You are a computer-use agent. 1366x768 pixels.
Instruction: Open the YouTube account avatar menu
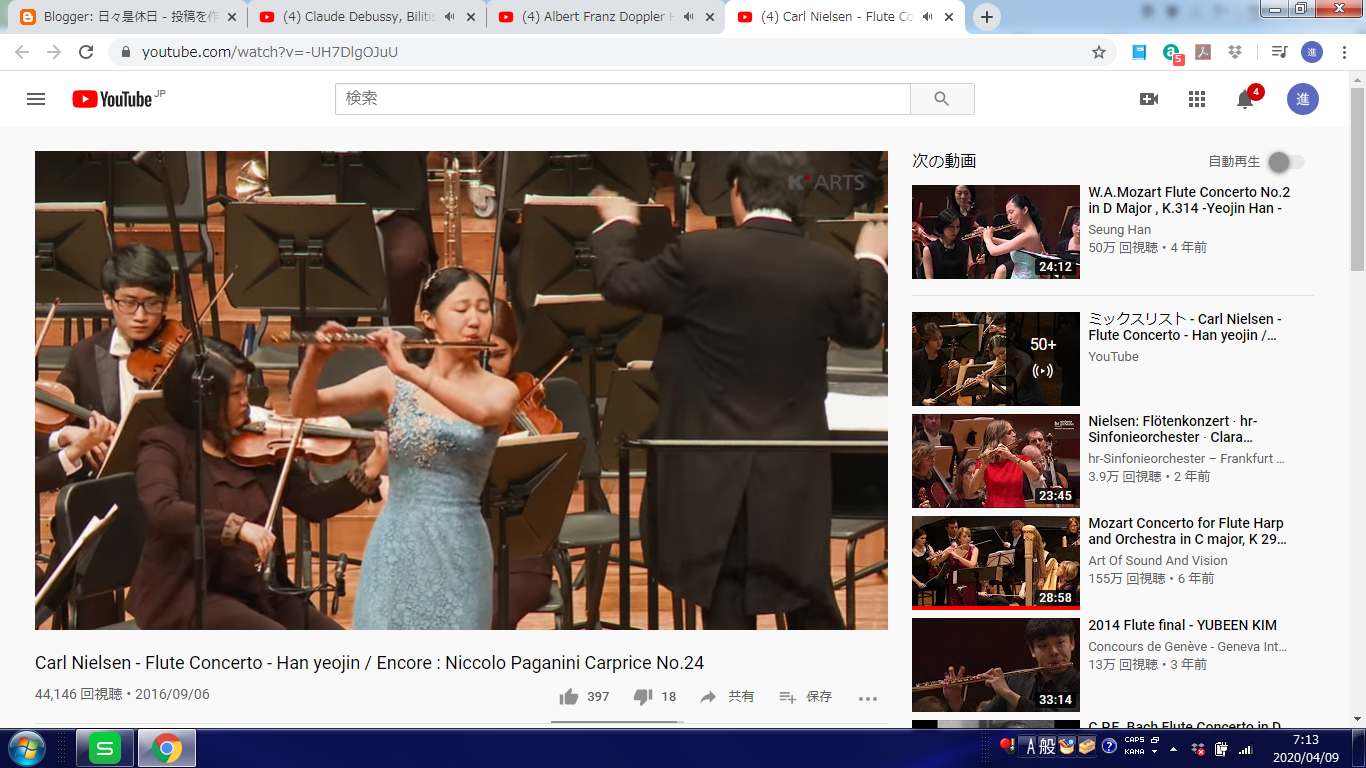coord(1303,99)
